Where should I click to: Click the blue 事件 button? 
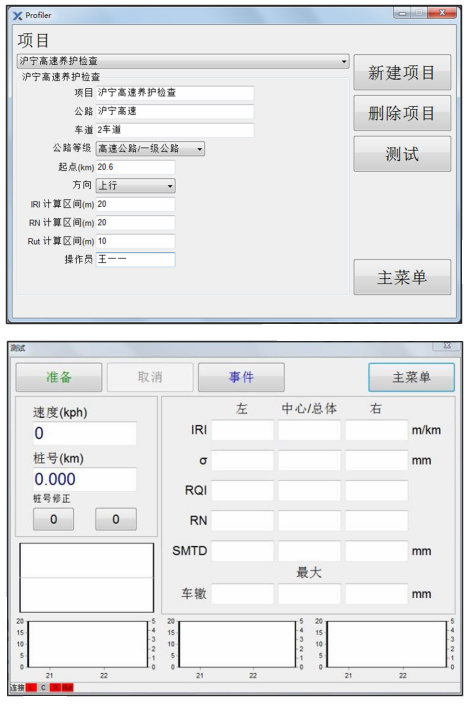pyautogui.click(x=241, y=377)
